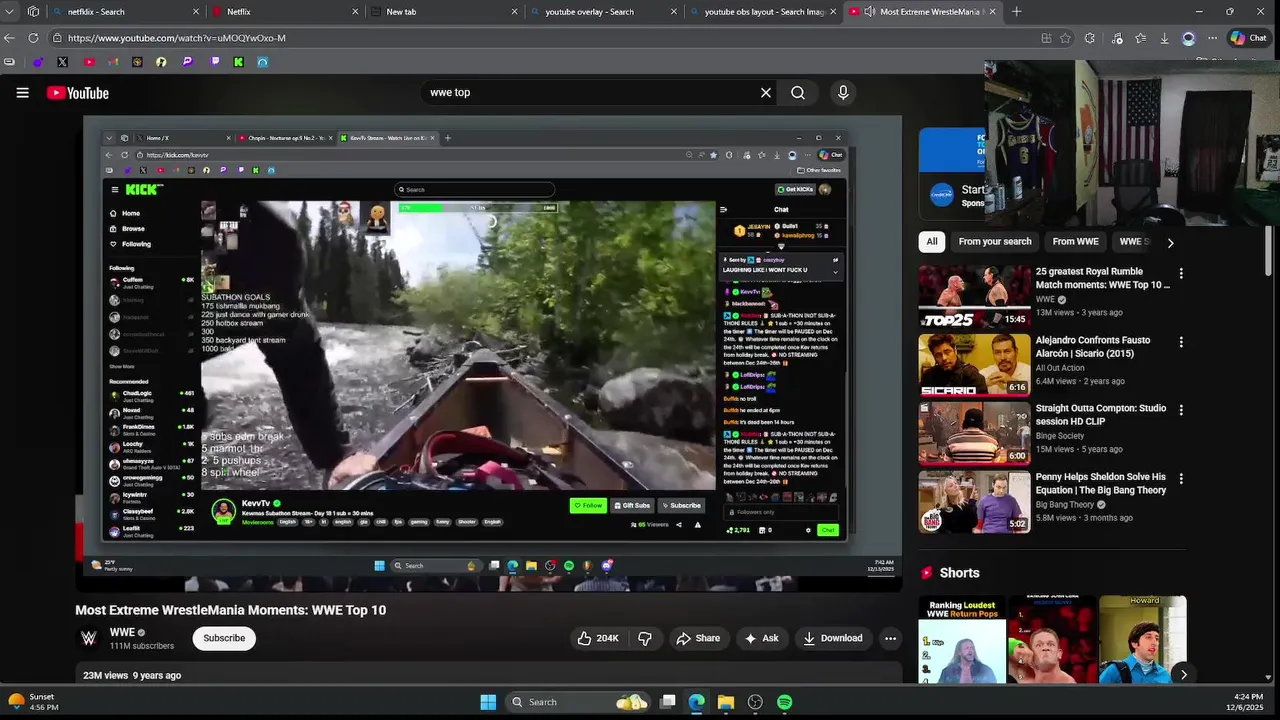The width and height of the screenshot is (1280, 720).
Task: Open browser extensions puzzle icon
Action: (x=1090, y=38)
